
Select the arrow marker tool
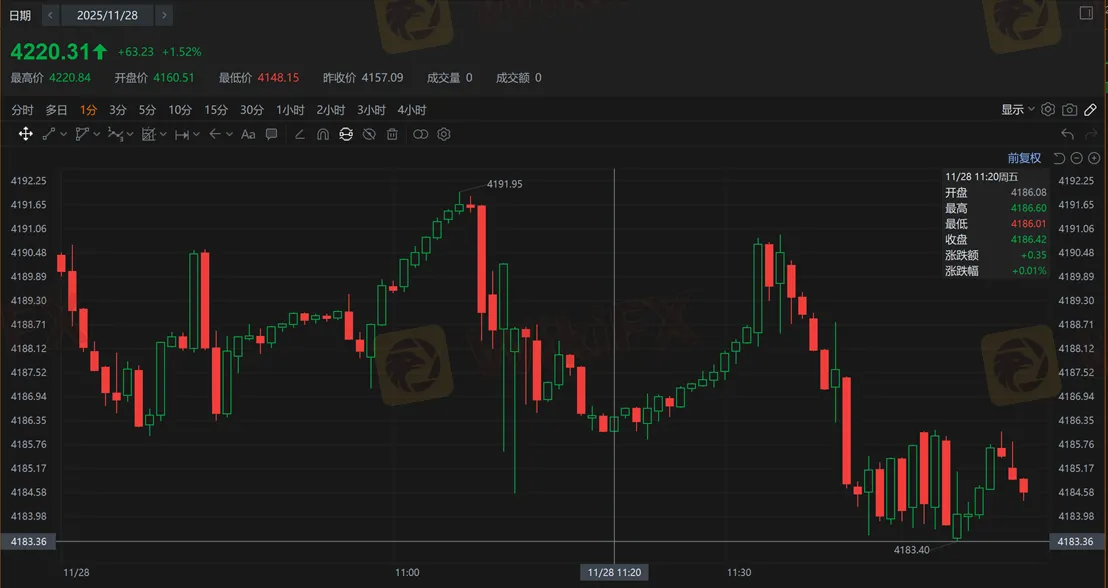[x=215, y=134]
